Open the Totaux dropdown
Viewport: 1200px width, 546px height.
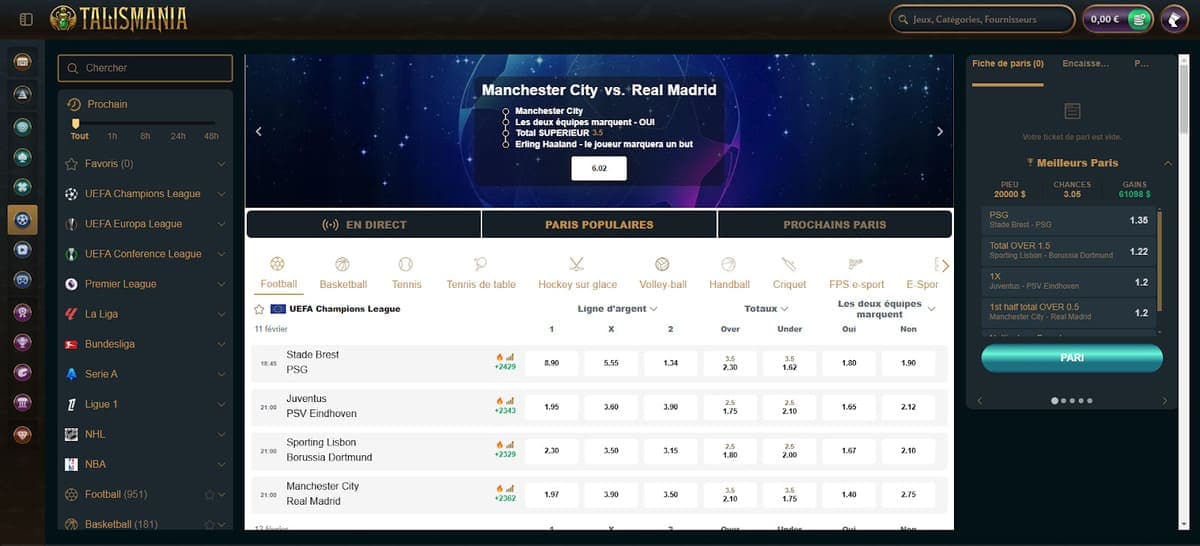[x=766, y=309]
